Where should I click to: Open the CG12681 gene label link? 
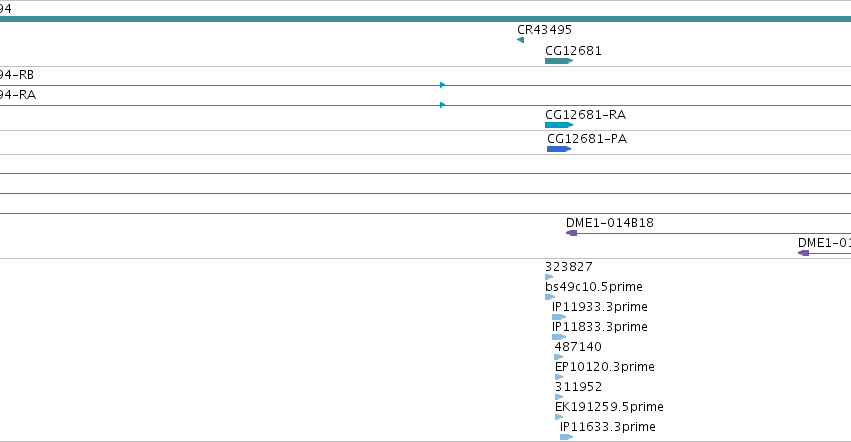click(573, 50)
